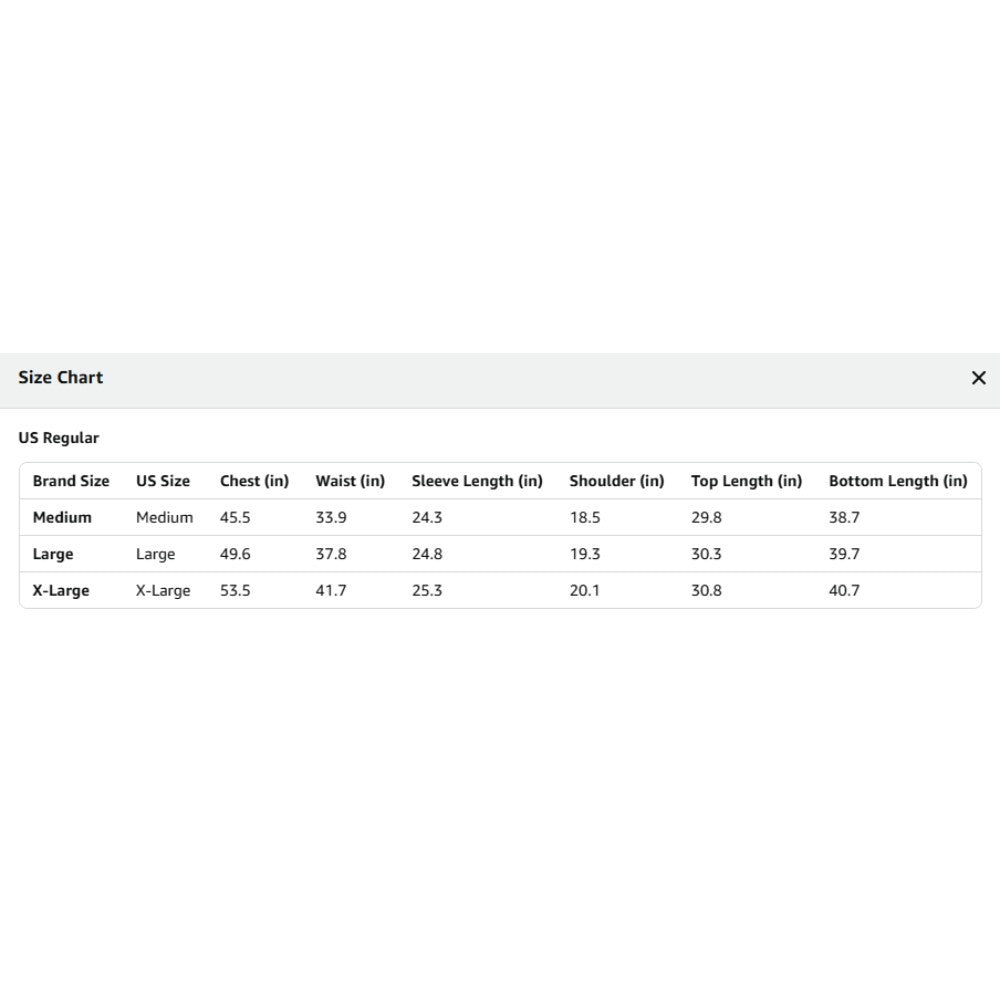Click the Large shoulder value 19.3

pyautogui.click(x=585, y=554)
